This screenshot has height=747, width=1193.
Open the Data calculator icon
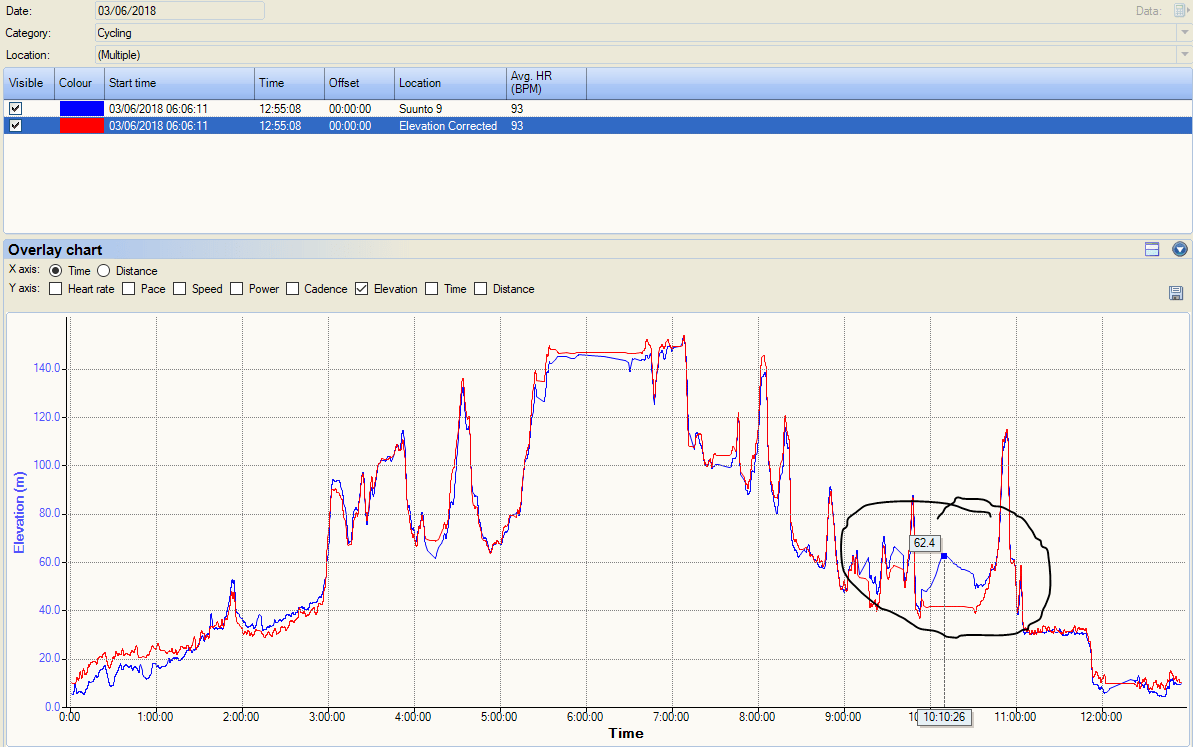[x=1179, y=10]
